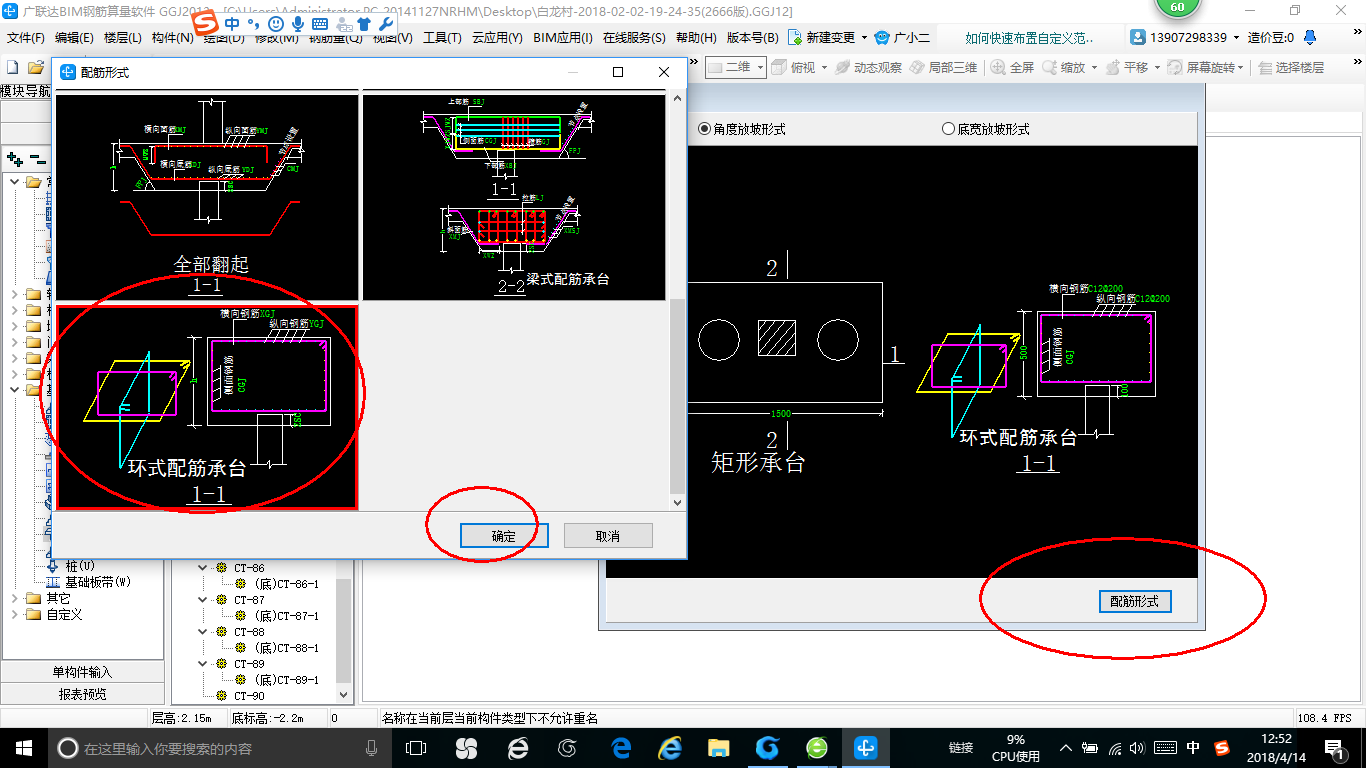Click the Sogou IME toolbox wrench icon
1366x768 pixels.
pos(384,22)
